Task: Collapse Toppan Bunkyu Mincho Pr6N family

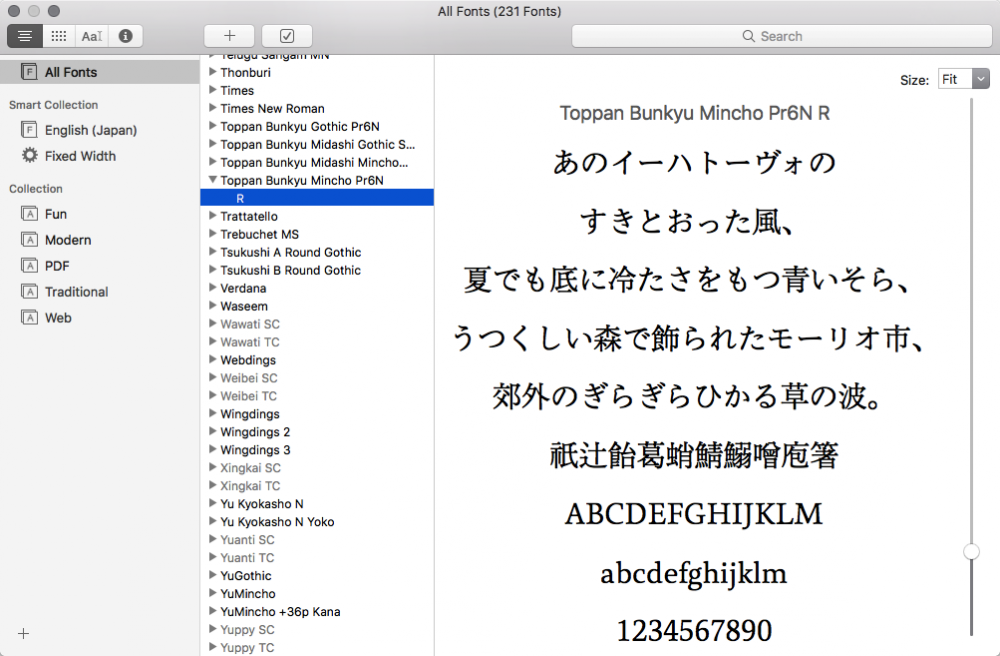Action: (x=213, y=180)
